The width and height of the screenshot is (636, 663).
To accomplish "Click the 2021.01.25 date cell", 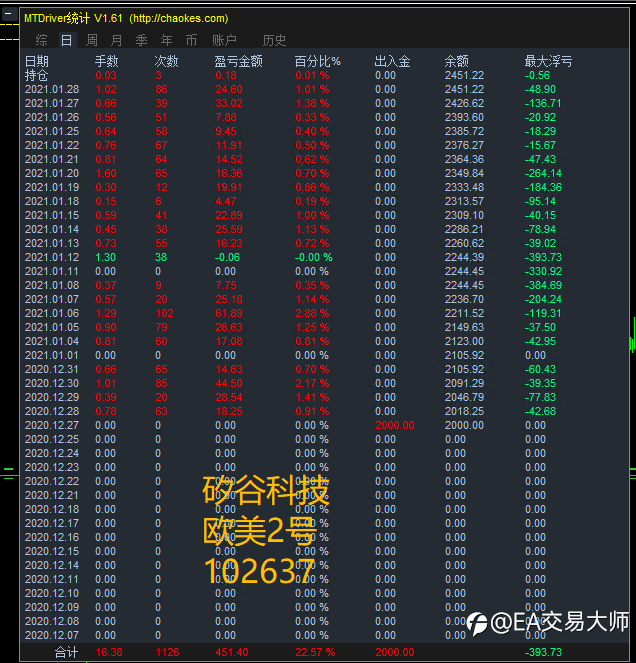I will [x=52, y=131].
